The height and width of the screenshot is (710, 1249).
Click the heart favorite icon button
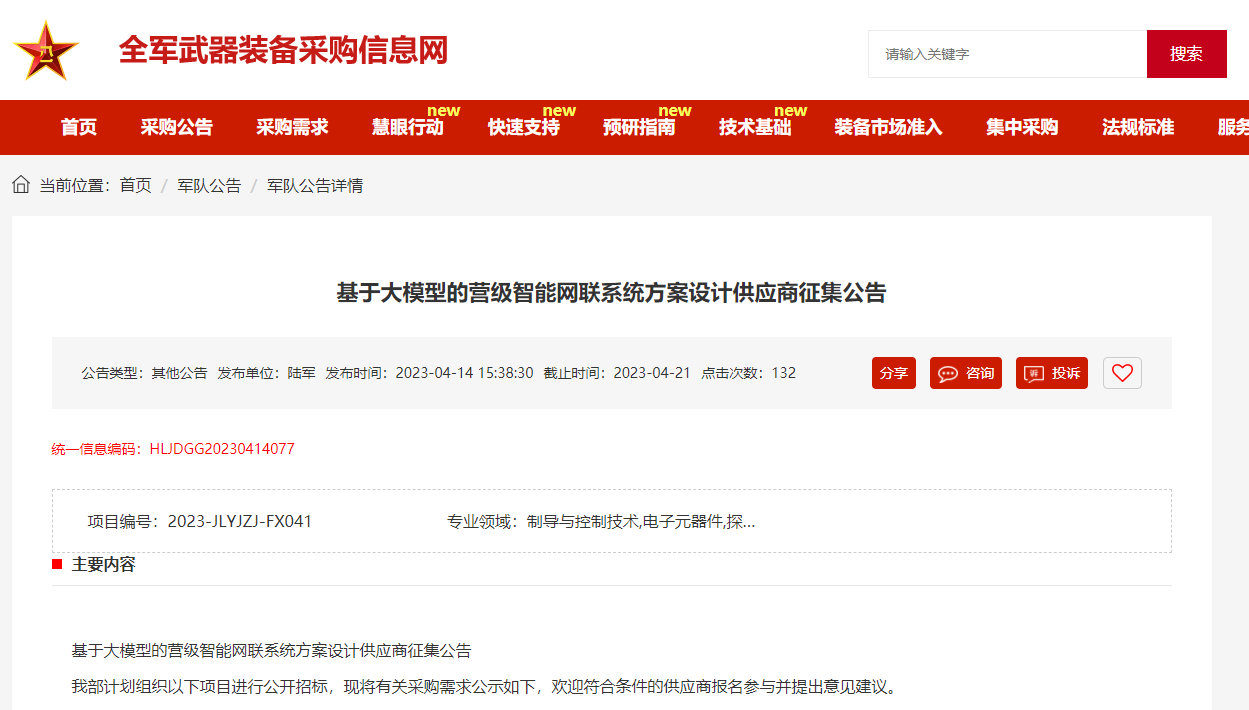coord(1122,373)
